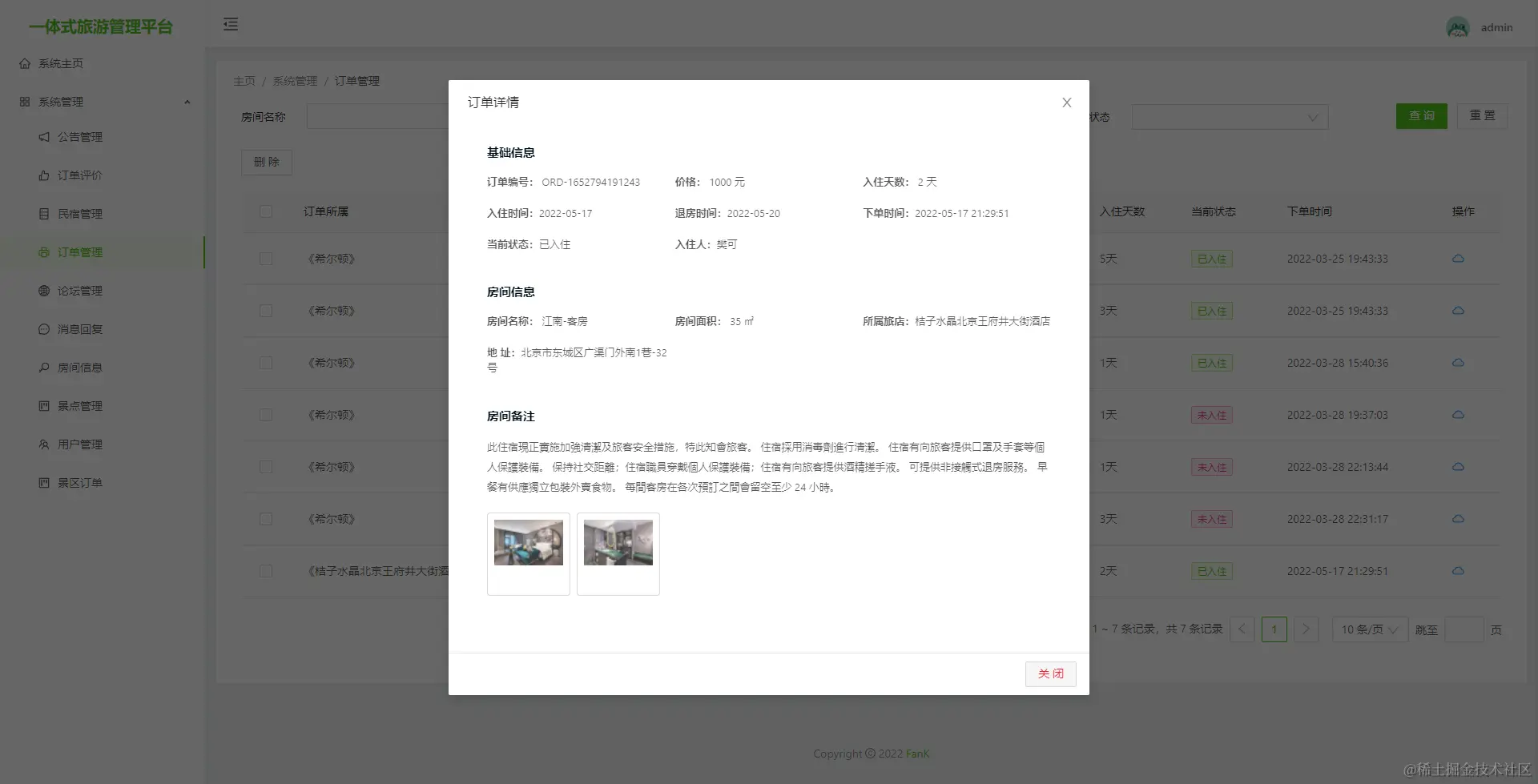Click the 未入住 tag on 2022-03-28 19:37:03 row

tap(1211, 415)
